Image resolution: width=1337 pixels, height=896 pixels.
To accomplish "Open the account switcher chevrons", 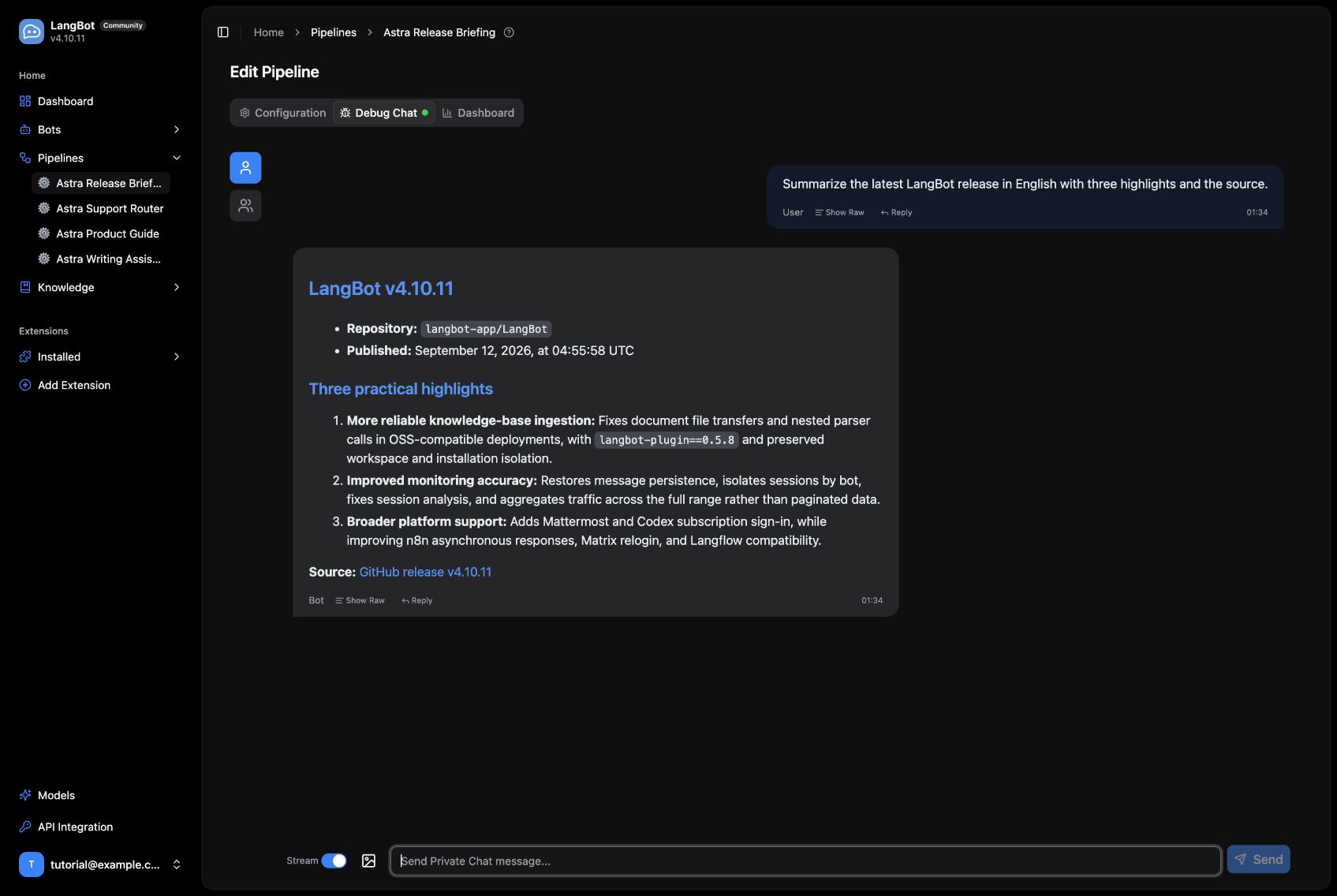I will 177,864.
